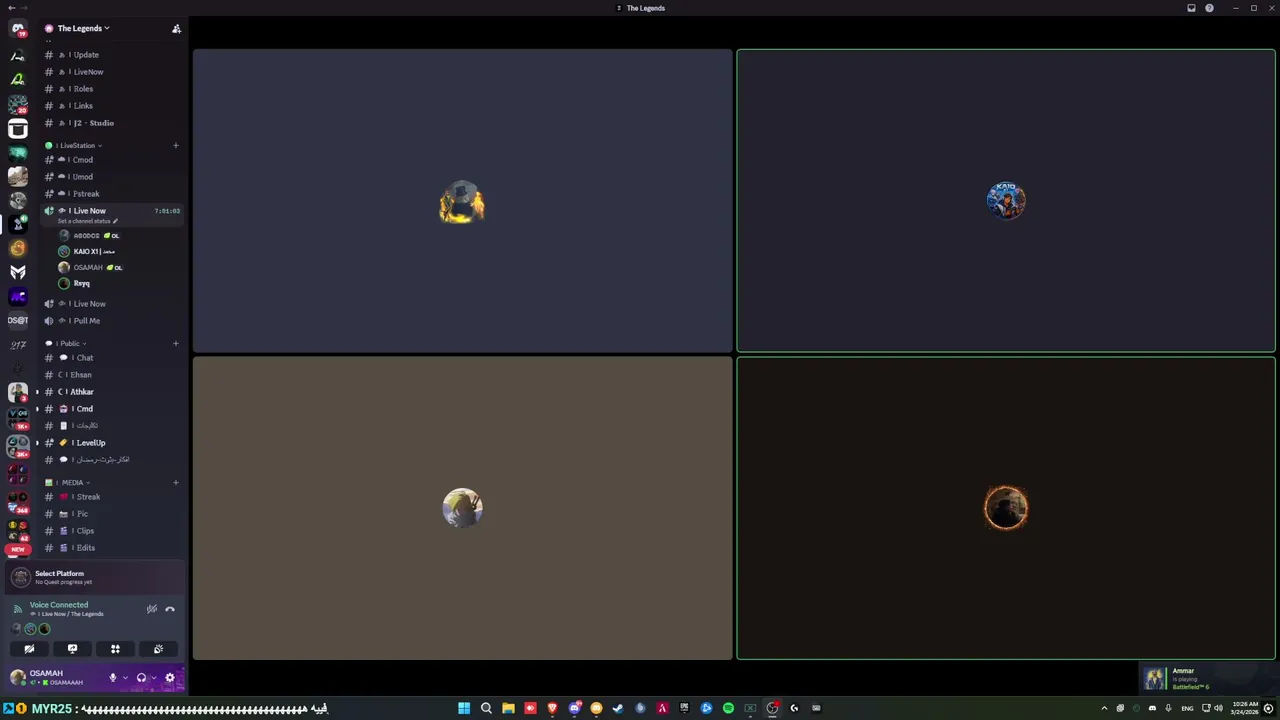Open server with NEW badge icon
The image size is (1280, 720).
coord(17,547)
